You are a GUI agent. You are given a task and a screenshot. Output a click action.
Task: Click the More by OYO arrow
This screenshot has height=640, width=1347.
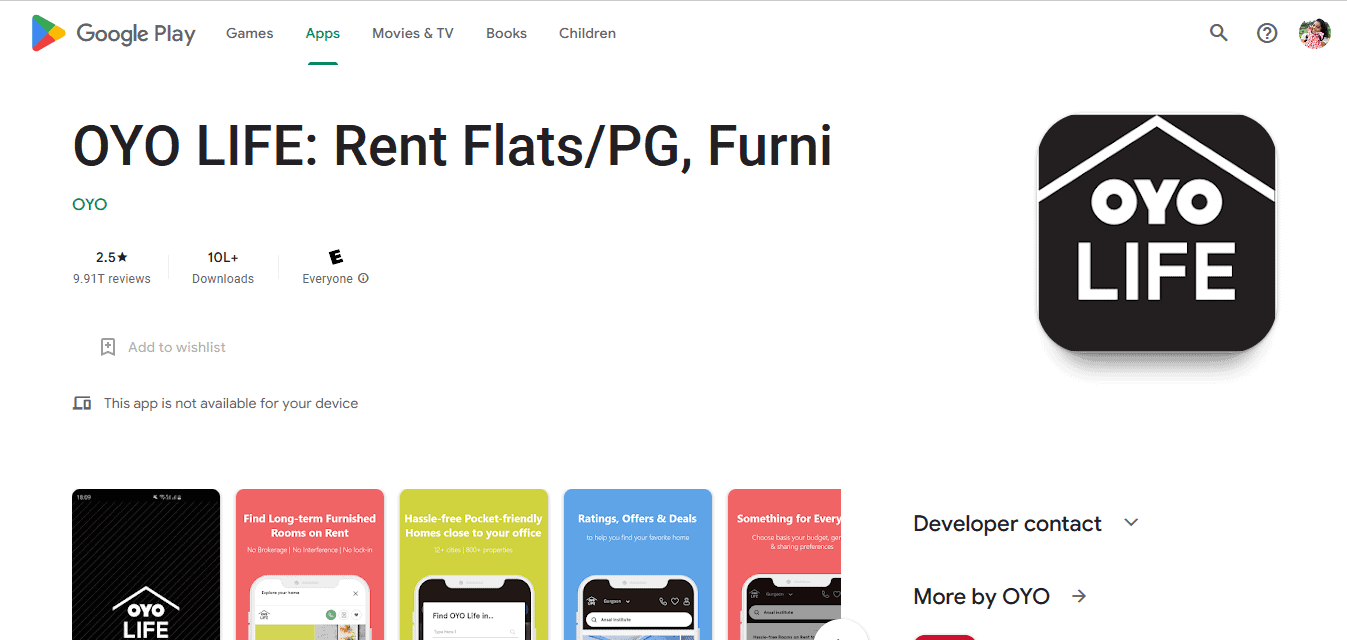[1079, 596]
